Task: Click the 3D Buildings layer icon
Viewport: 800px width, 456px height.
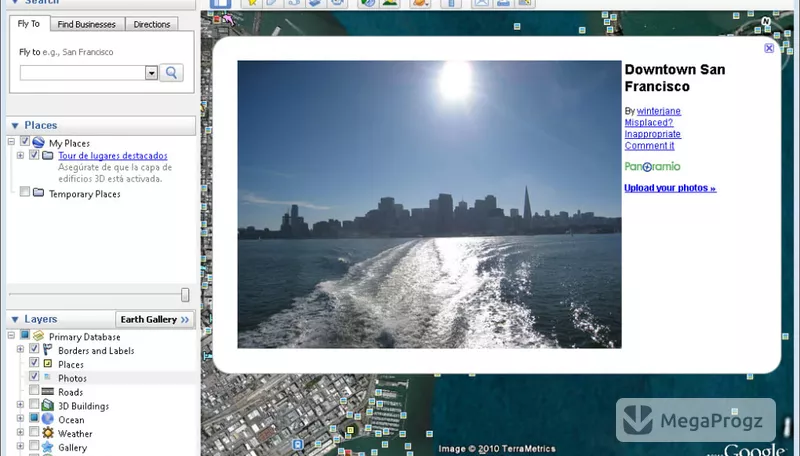Action: (x=47, y=405)
